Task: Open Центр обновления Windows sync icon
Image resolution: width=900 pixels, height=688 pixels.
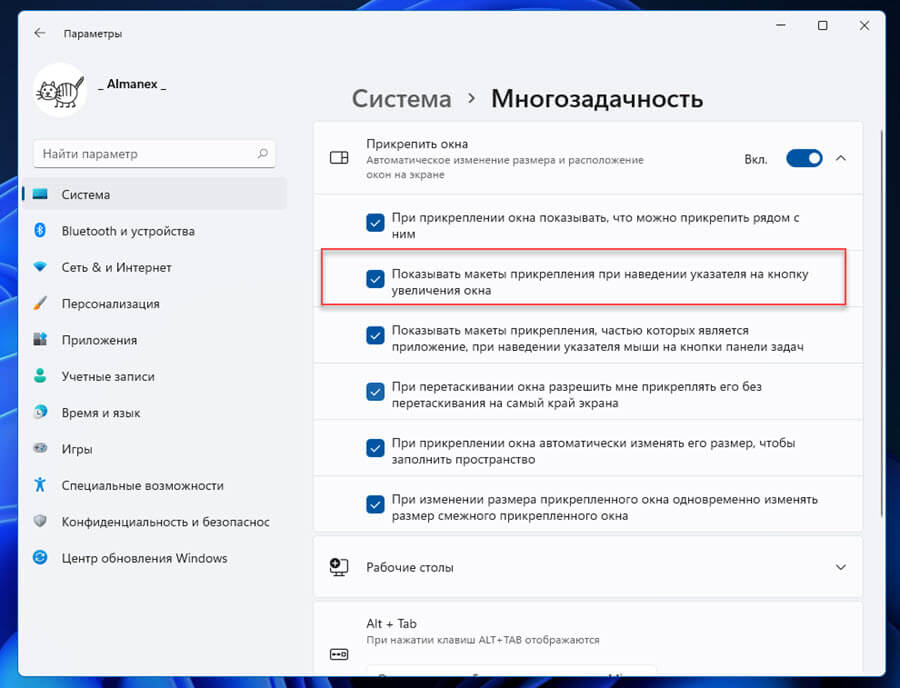Action: (40, 557)
